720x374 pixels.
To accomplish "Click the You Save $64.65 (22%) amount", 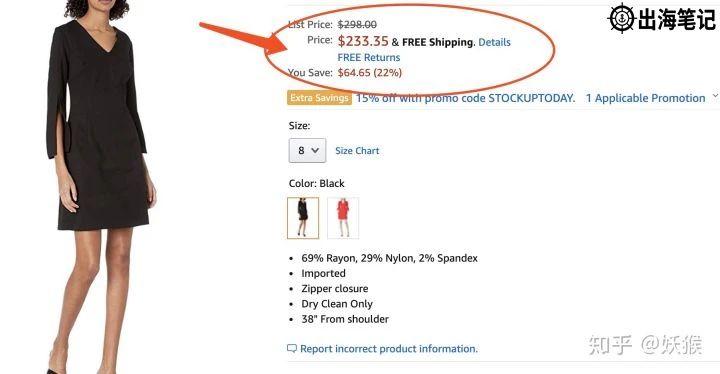I will pyautogui.click(x=370, y=73).
